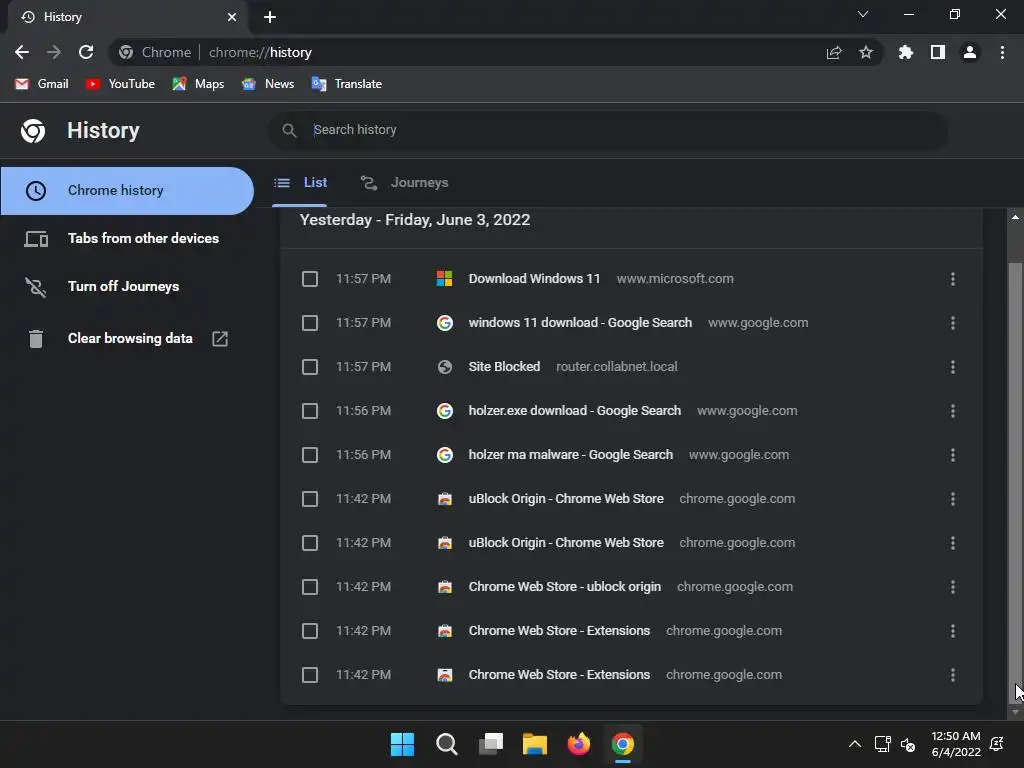This screenshot has width=1024, height=768.
Task: Click the scrollbar down arrow
Action: (x=1015, y=712)
